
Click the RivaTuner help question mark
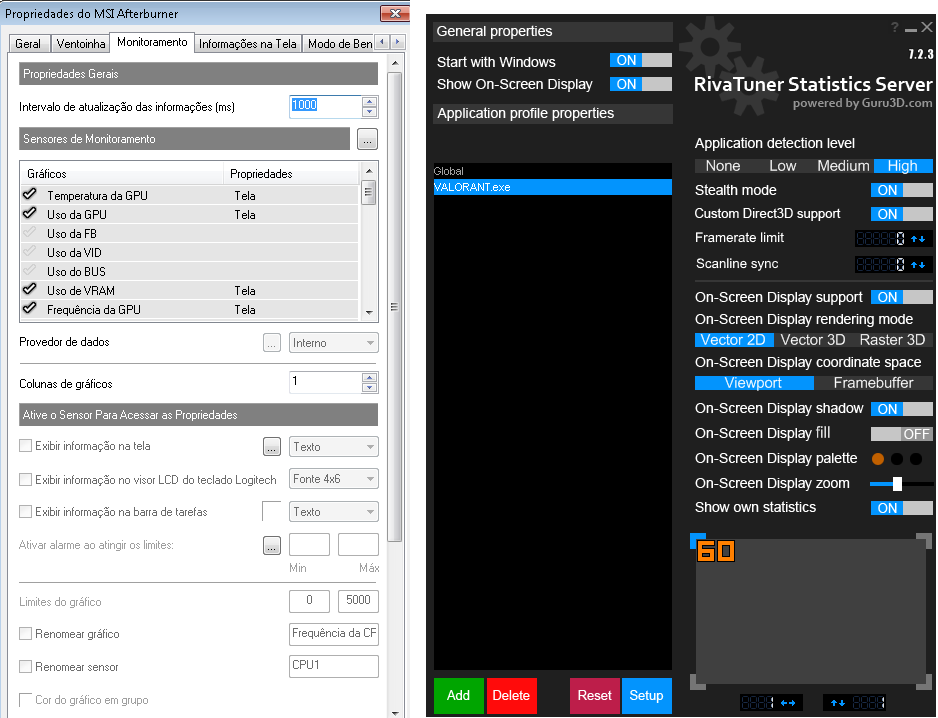[x=894, y=27]
